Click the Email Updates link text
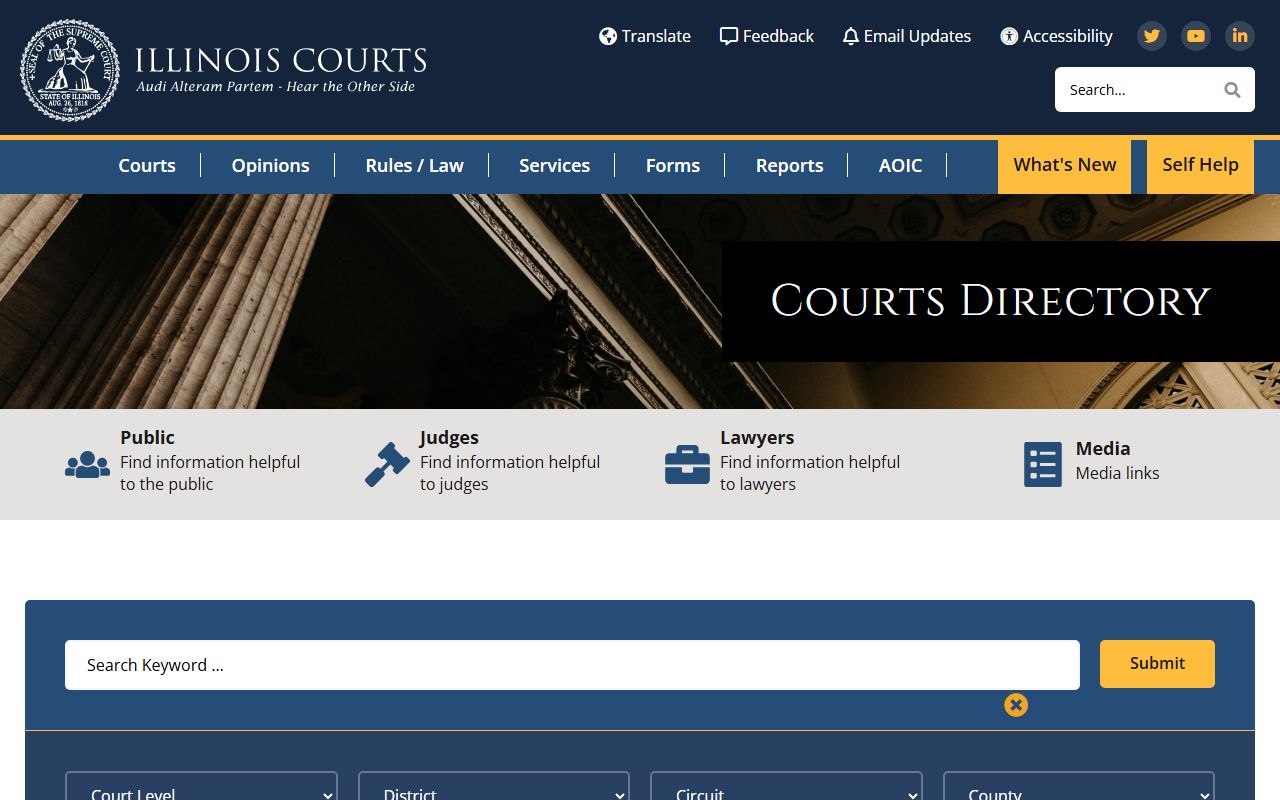This screenshot has height=800, width=1280. pyautogui.click(x=917, y=36)
